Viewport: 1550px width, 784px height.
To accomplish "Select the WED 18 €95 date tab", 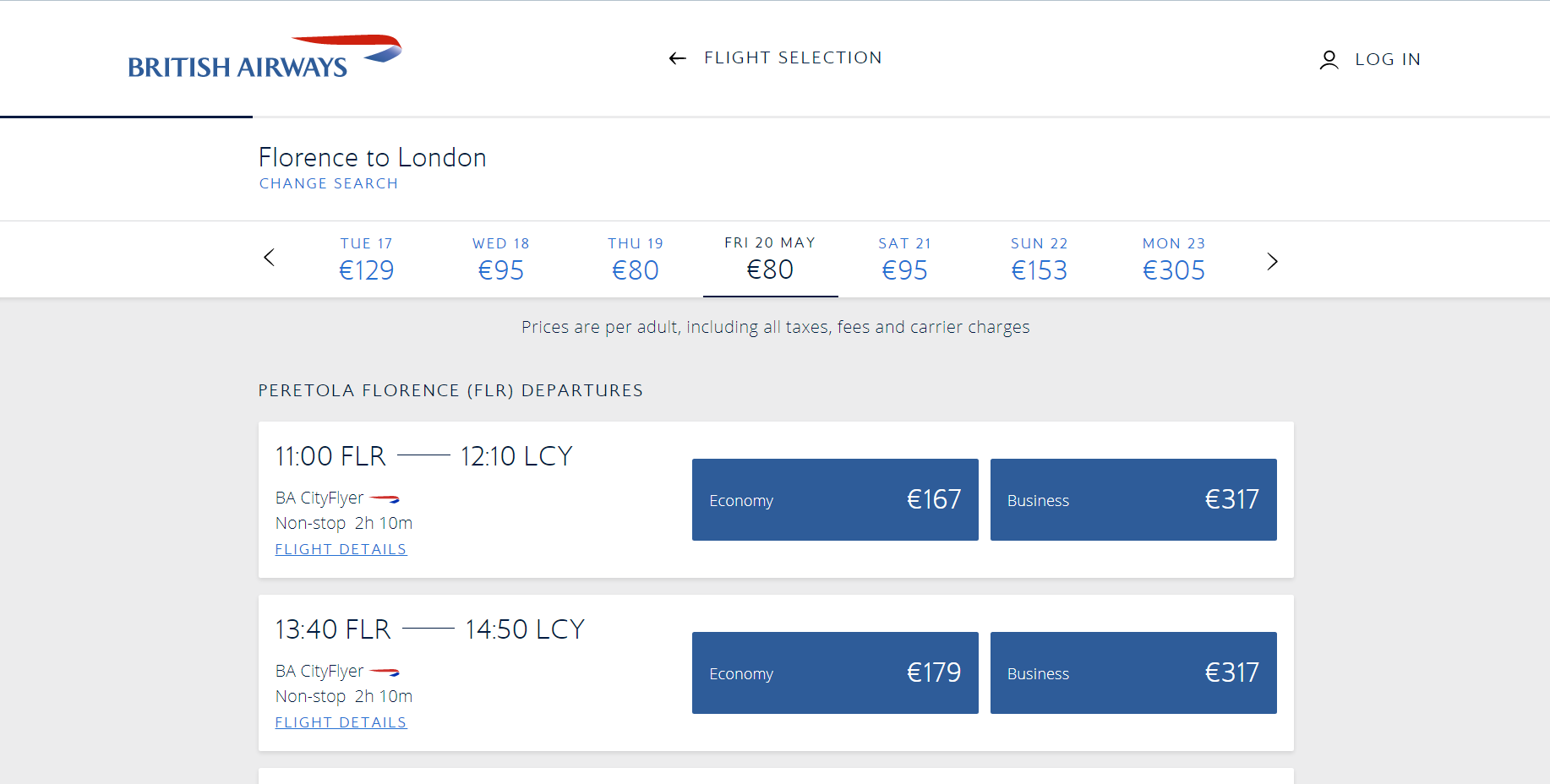I will tap(501, 259).
